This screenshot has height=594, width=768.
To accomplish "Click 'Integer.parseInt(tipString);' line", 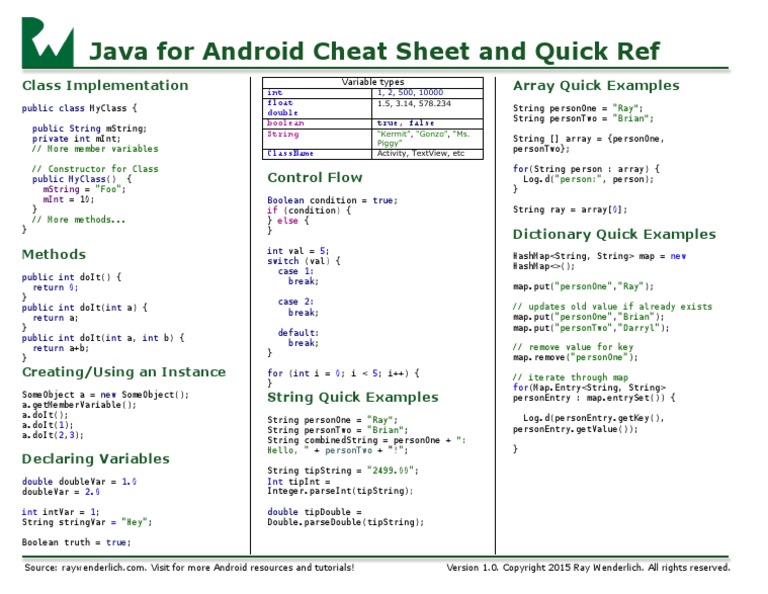I will (340, 491).
